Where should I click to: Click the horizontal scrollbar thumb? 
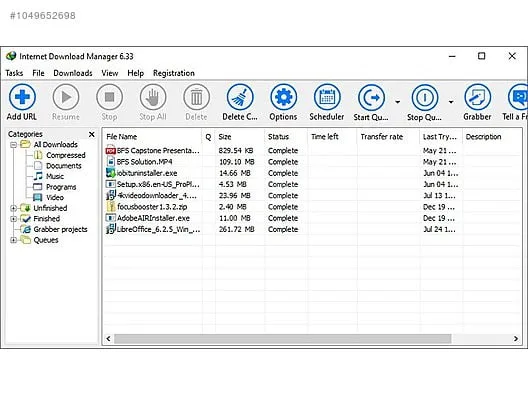click(283, 339)
